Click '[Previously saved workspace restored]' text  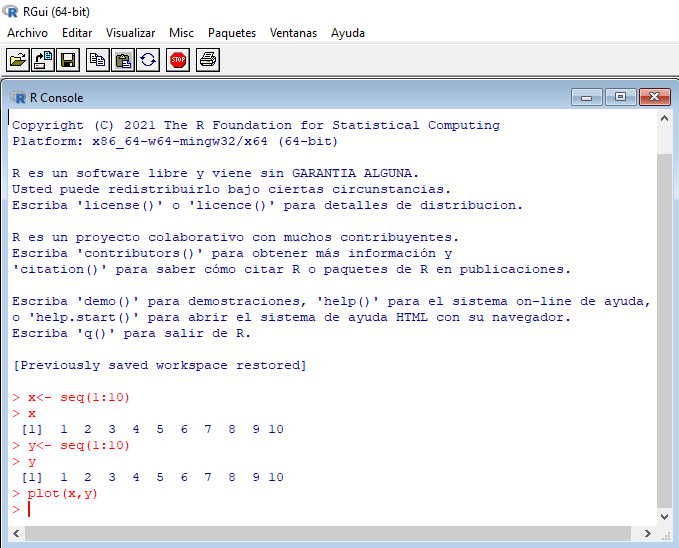pyautogui.click(x=160, y=365)
